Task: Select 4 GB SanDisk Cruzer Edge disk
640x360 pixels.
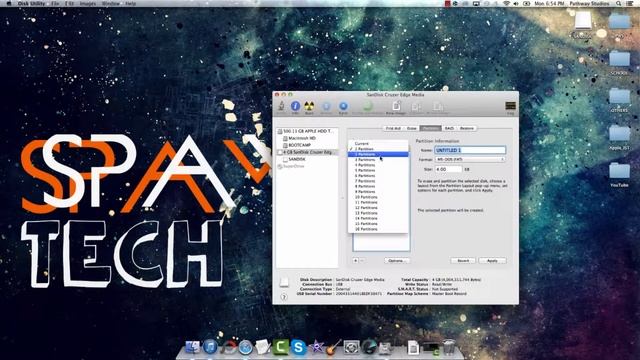Action: pyautogui.click(x=307, y=152)
